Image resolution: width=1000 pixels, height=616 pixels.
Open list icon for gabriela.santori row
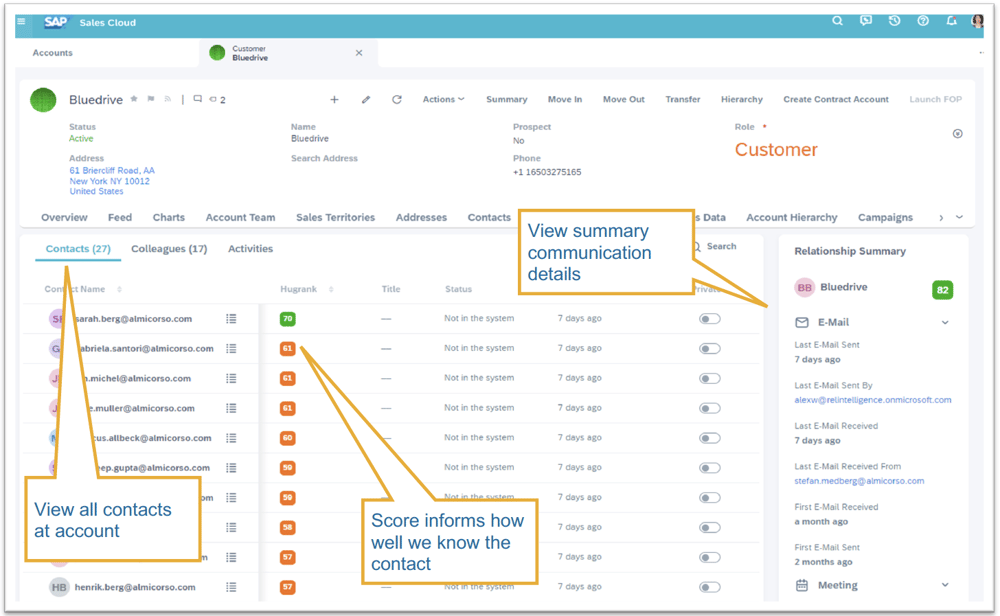(x=231, y=349)
